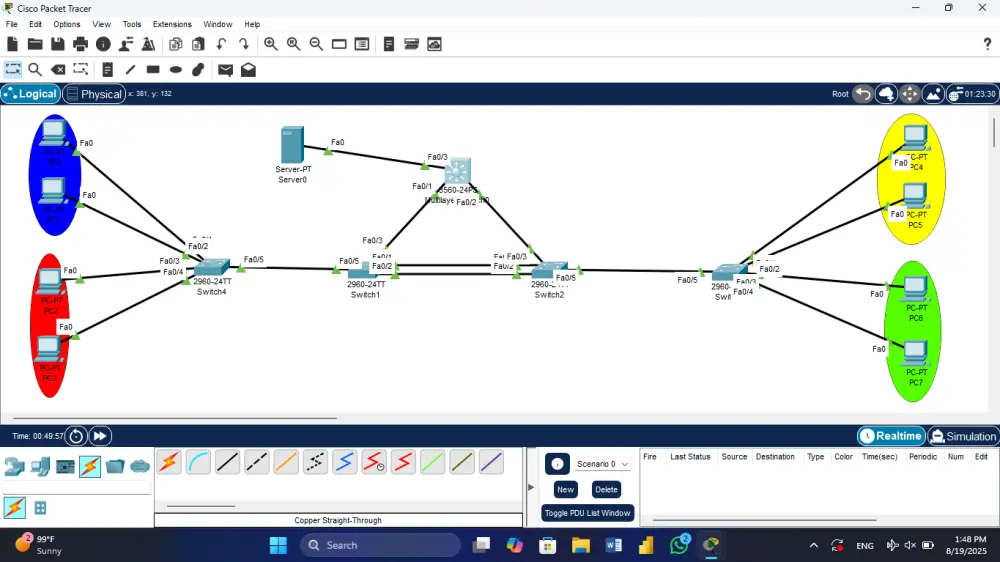The height and width of the screenshot is (562, 1000).
Task: Open the End Devices category
Action: [x=40, y=467]
